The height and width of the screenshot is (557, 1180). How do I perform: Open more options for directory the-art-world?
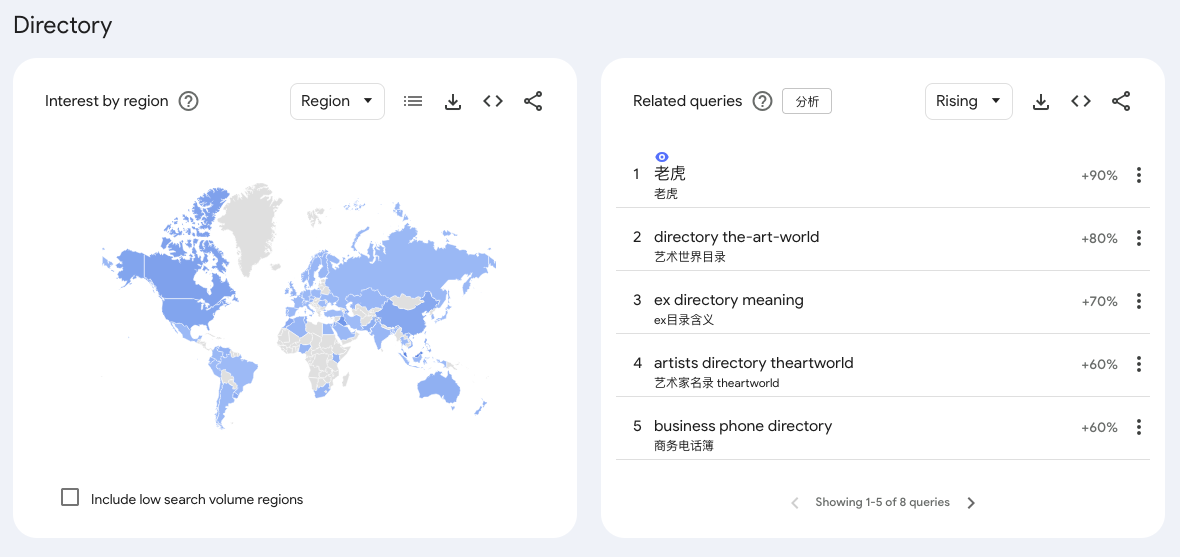pos(1139,239)
